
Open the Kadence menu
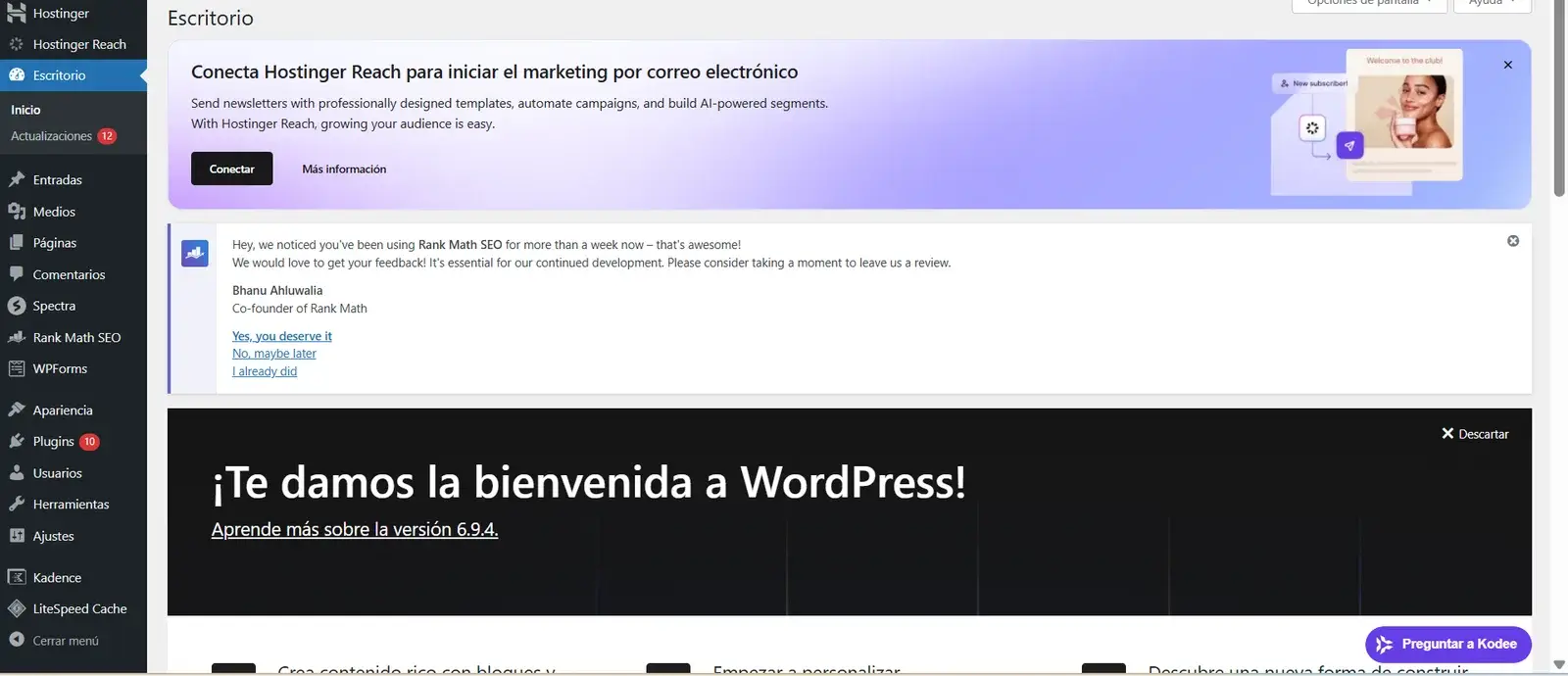point(73,577)
